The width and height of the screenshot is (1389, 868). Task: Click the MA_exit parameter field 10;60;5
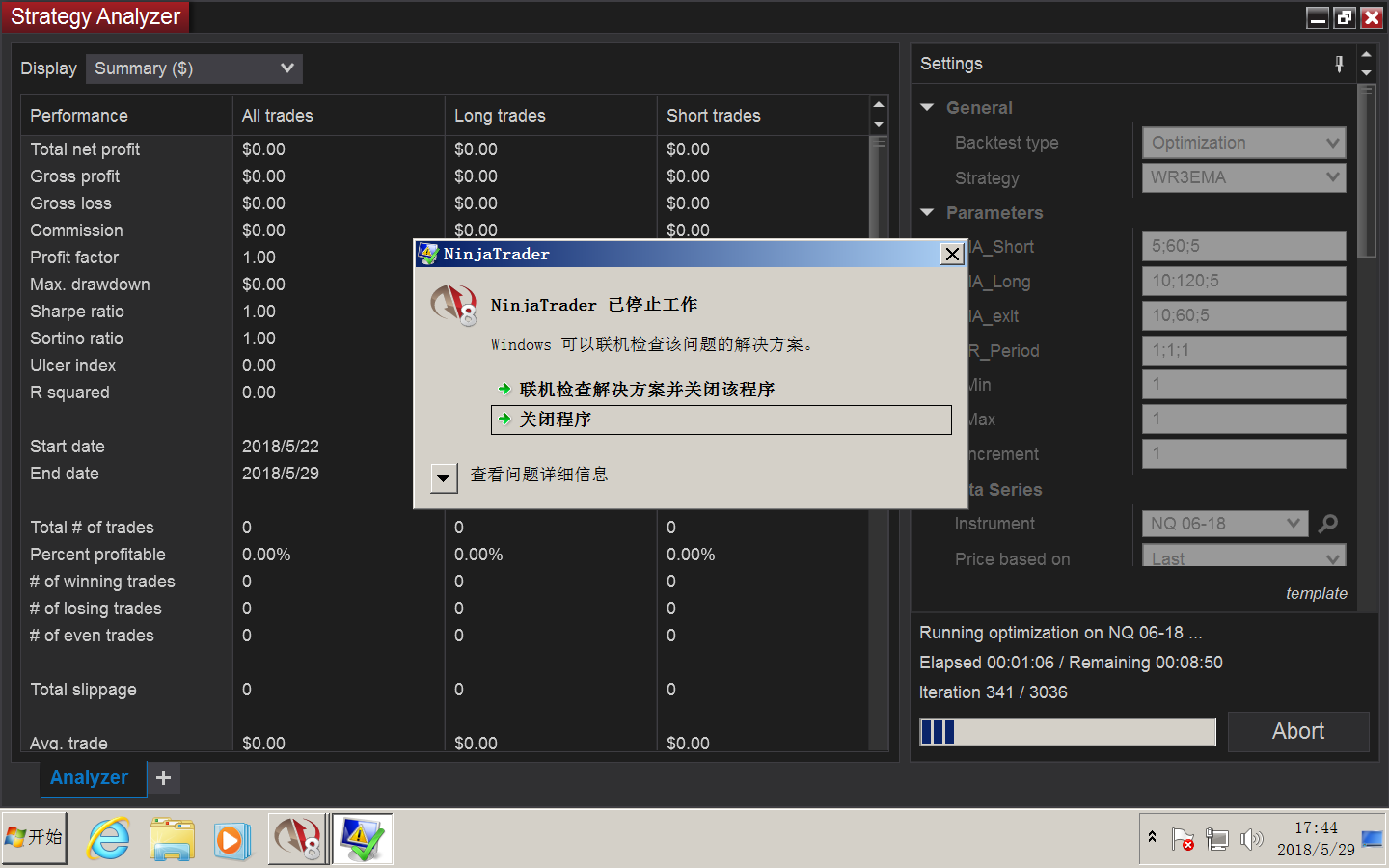tap(1243, 315)
